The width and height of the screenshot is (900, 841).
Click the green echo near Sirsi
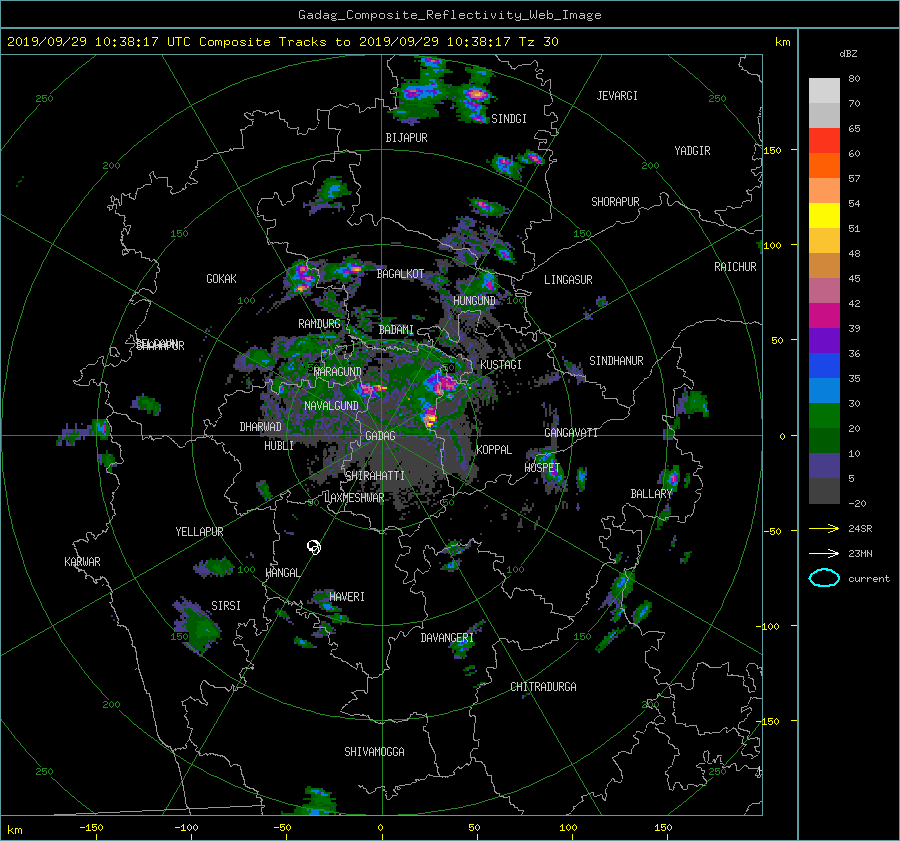click(x=197, y=625)
